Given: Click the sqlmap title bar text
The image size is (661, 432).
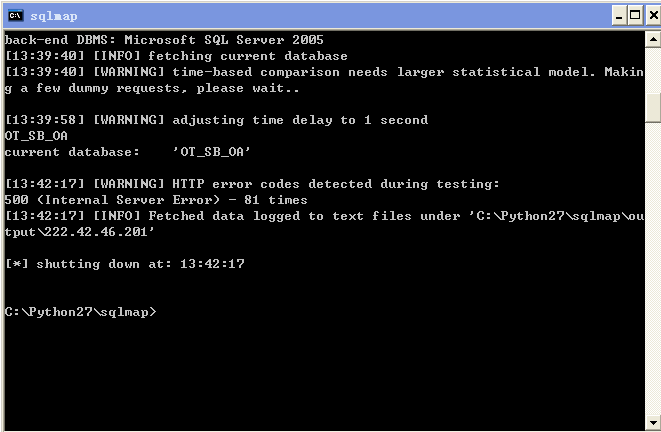Looking at the screenshot, I should pyautogui.click(x=54, y=16).
